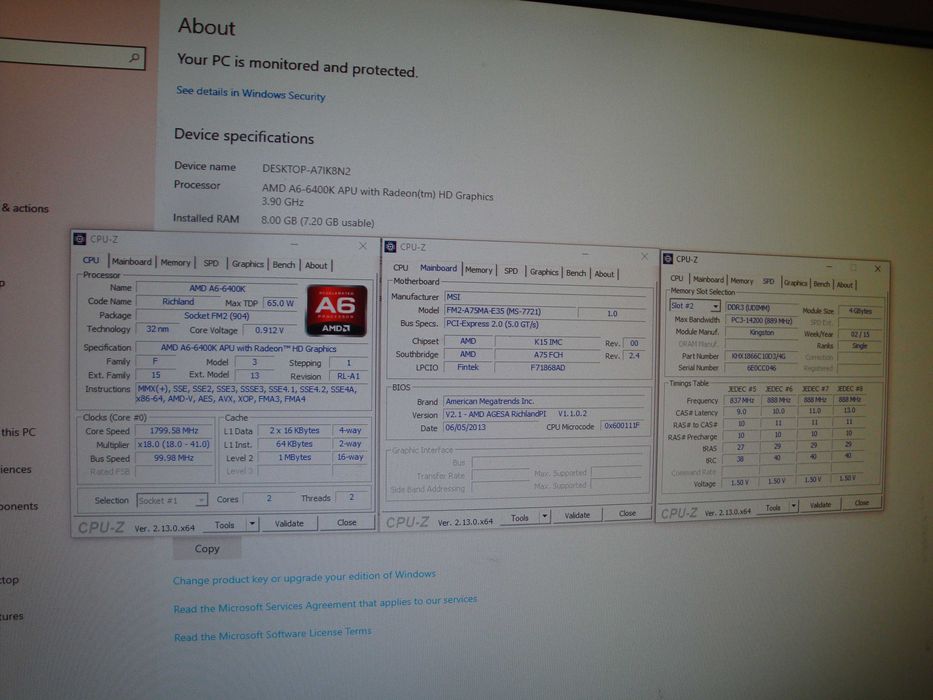Click Change product key or upgrade edition link
The height and width of the screenshot is (700, 933).
(x=304, y=577)
